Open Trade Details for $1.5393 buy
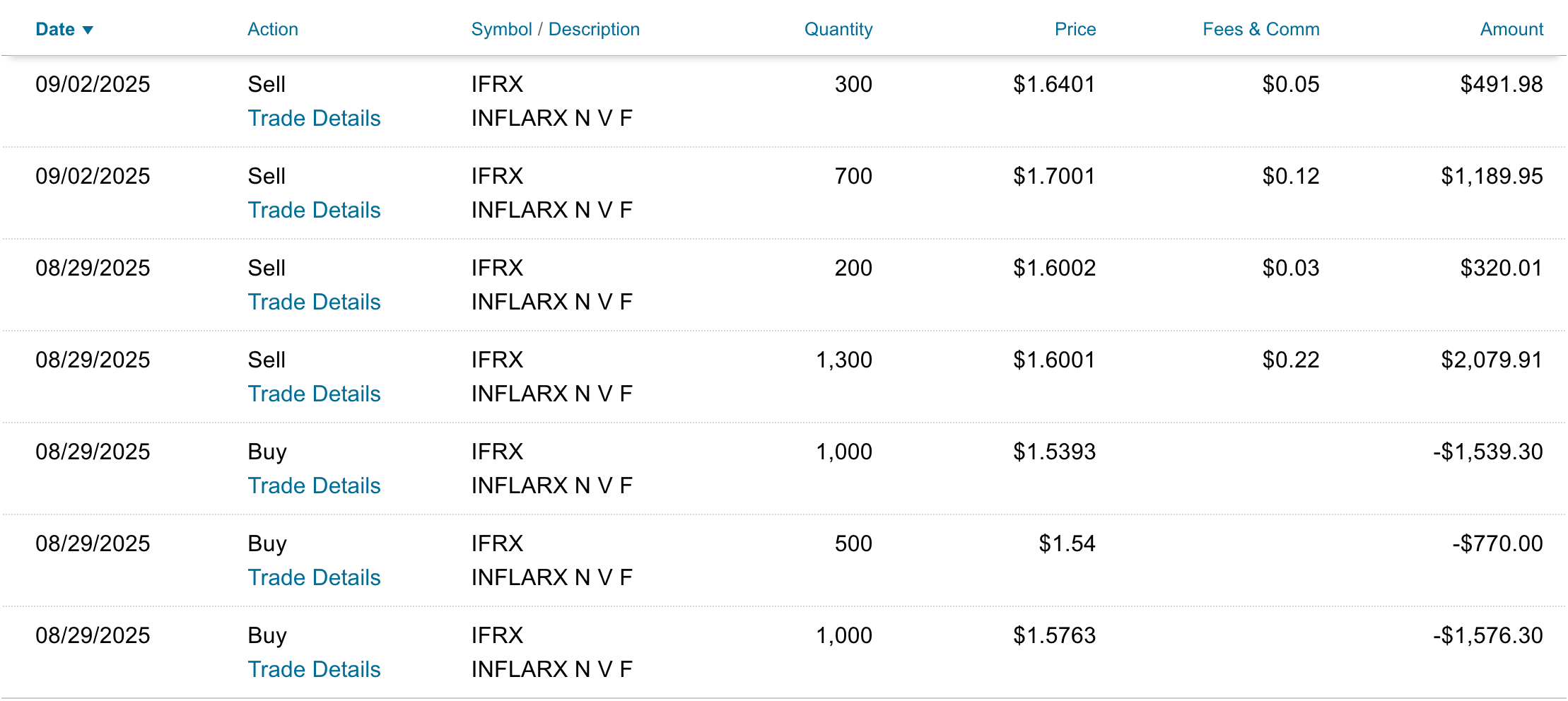1568x701 pixels. pyautogui.click(x=314, y=486)
